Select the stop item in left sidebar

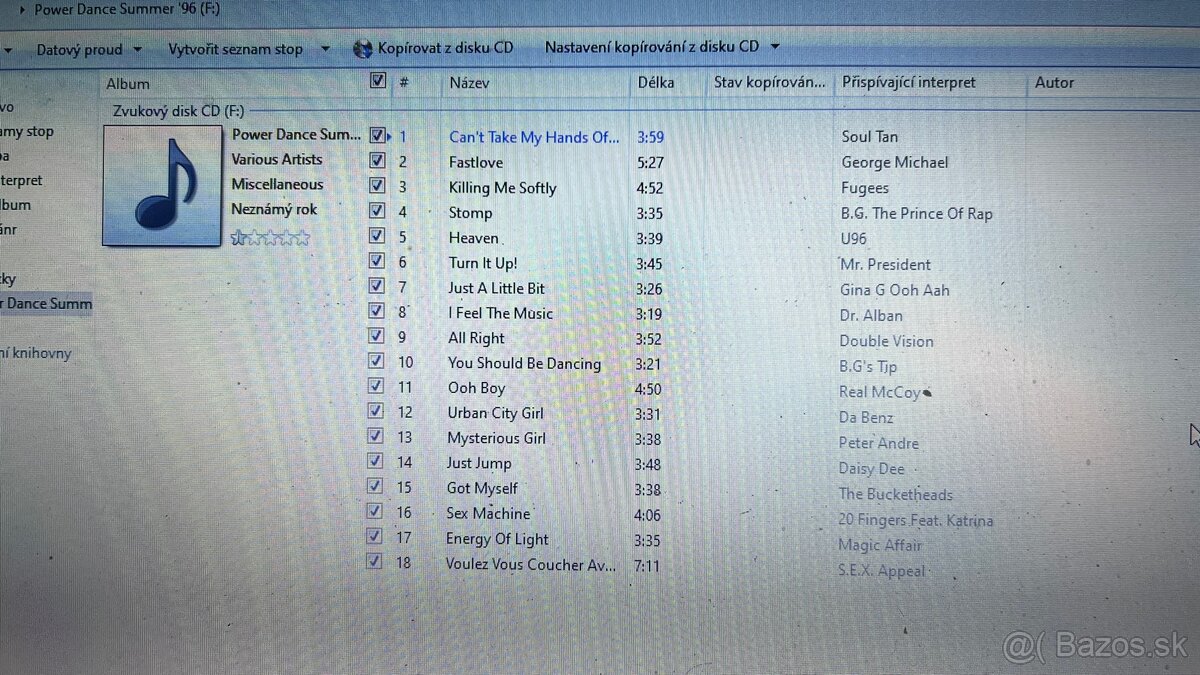tap(27, 131)
